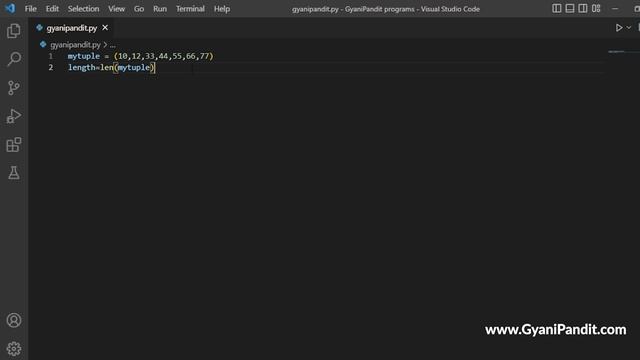The image size is (640, 360).
Task: Open the File menu
Action: [x=31, y=9]
